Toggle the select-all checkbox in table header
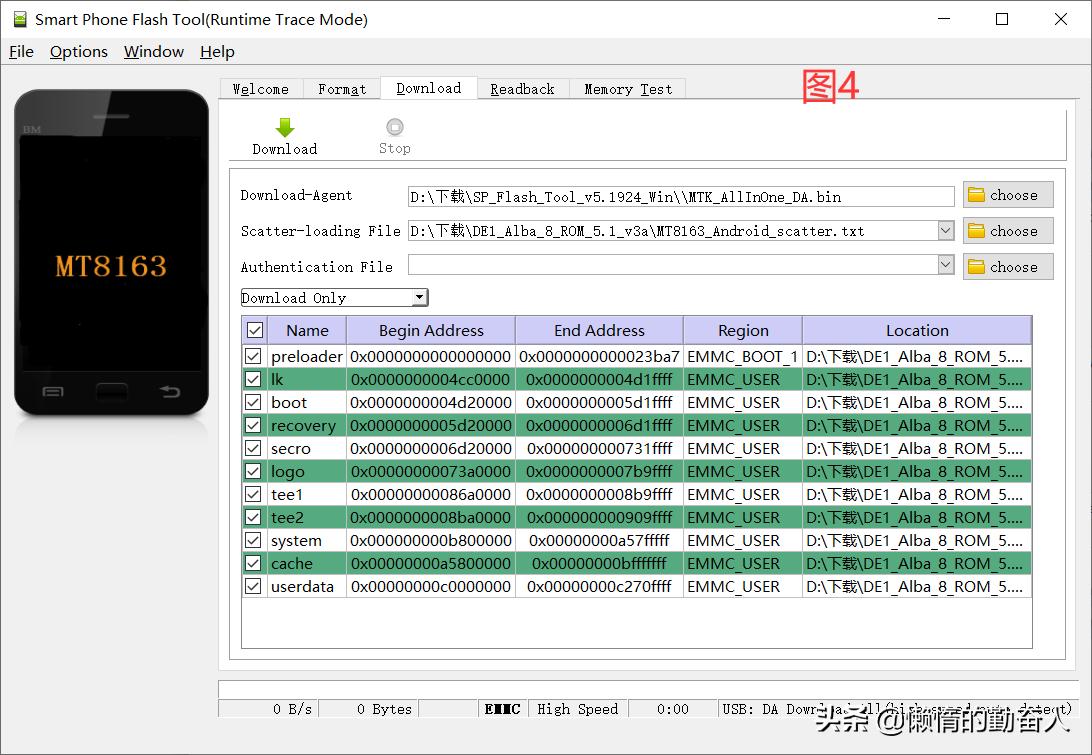This screenshot has width=1092, height=755. (x=255, y=330)
